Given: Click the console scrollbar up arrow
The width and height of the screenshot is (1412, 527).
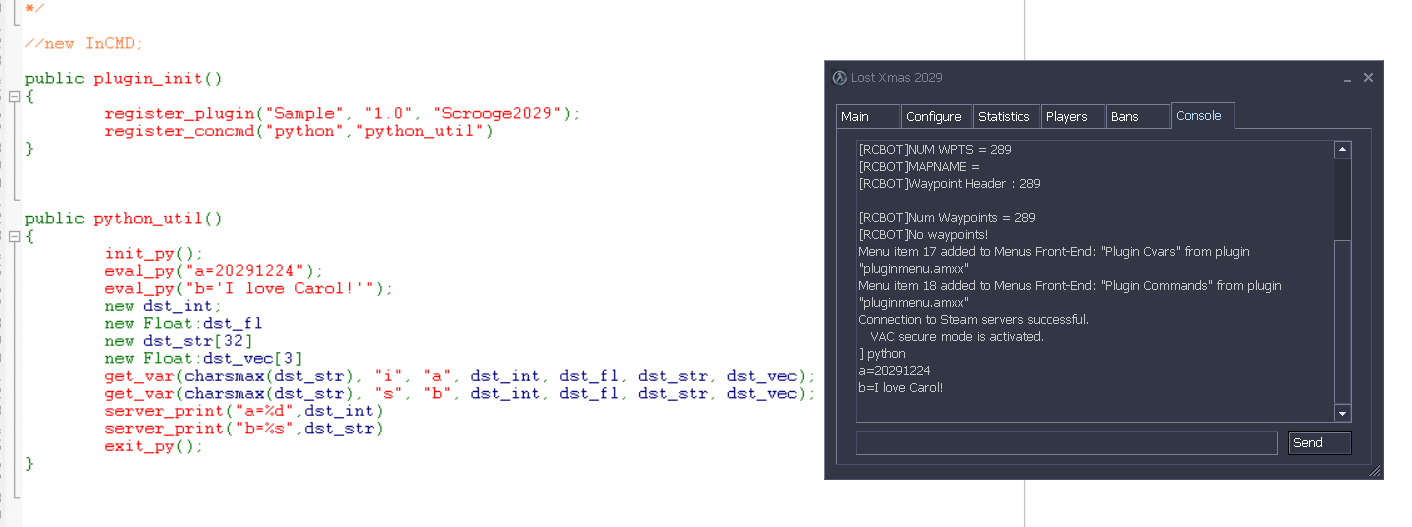Looking at the screenshot, I should (1343, 150).
